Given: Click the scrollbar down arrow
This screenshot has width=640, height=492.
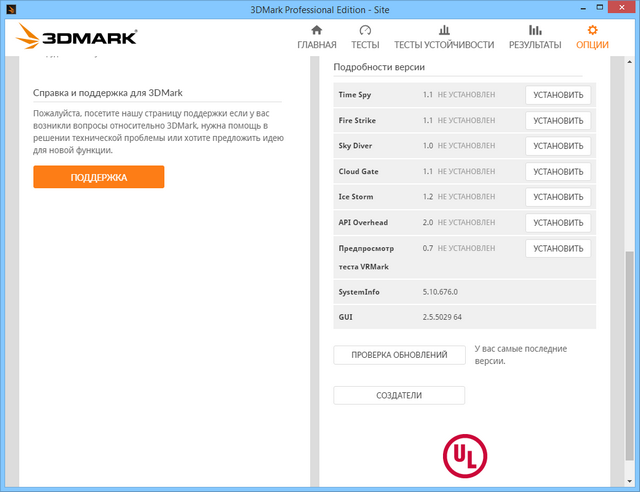Looking at the screenshot, I should click(629, 481).
